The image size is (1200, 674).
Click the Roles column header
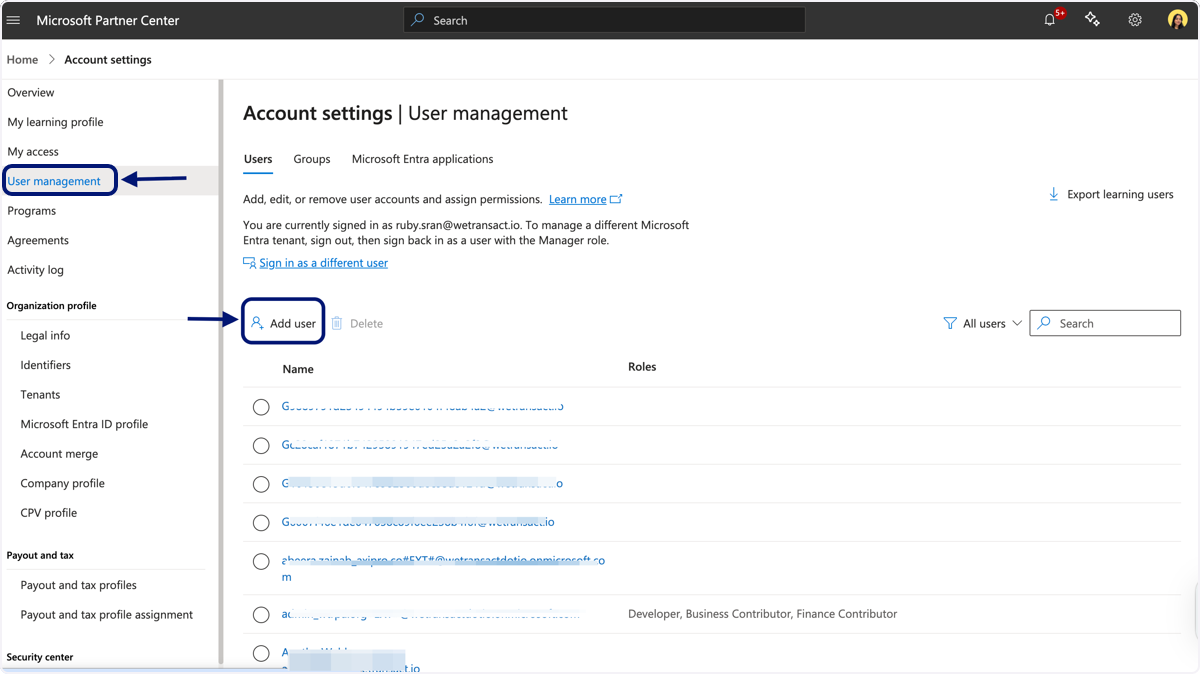pyautogui.click(x=642, y=367)
